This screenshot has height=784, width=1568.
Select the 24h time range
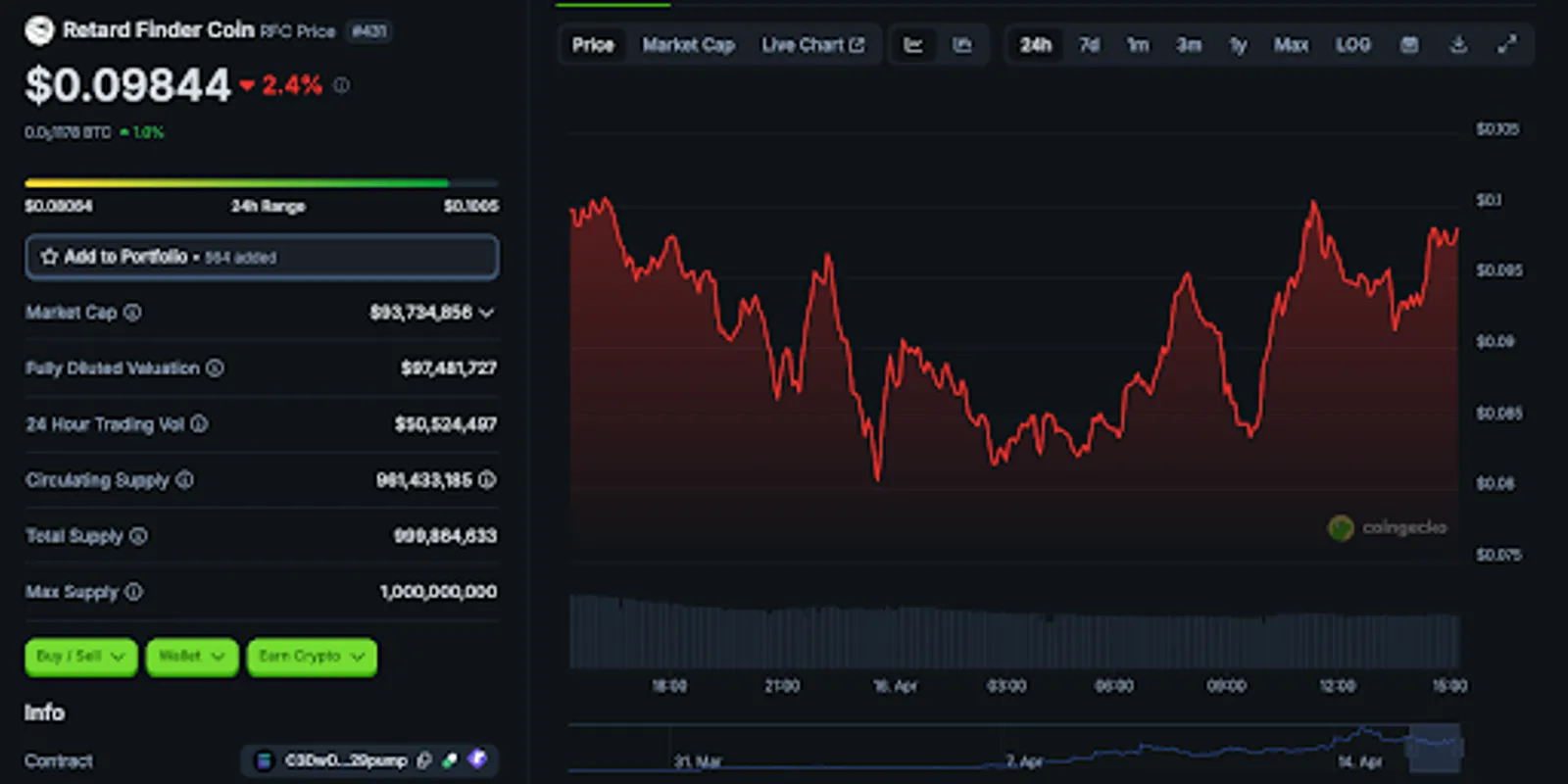[x=1036, y=45]
